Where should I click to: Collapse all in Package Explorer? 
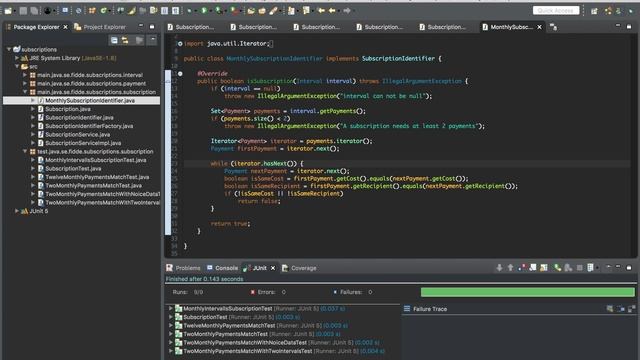click(x=114, y=40)
